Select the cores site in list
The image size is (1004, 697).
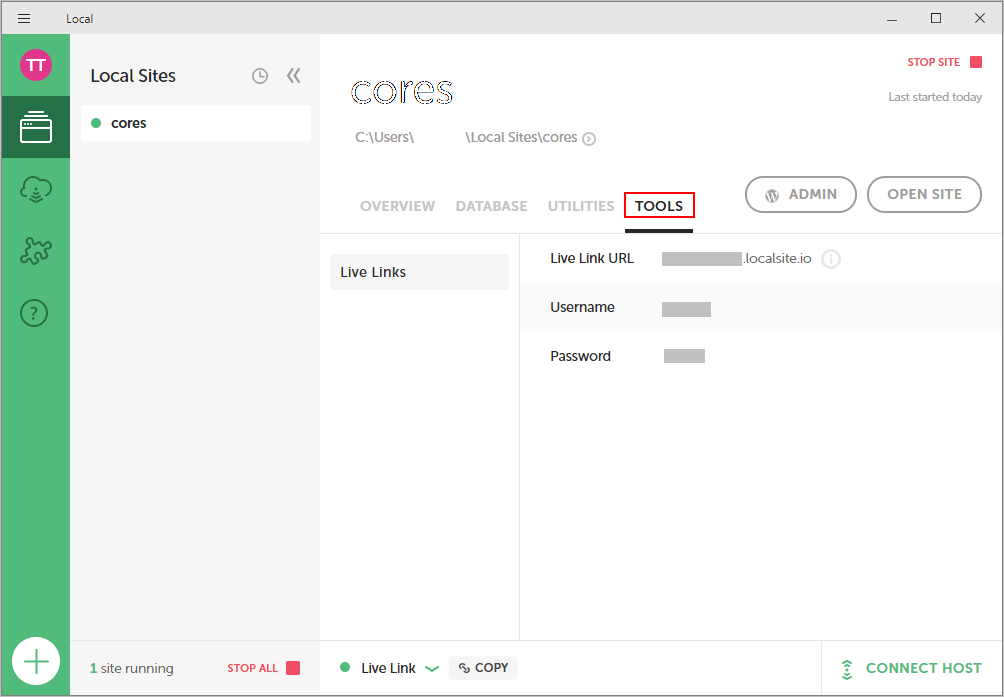[x=196, y=123]
